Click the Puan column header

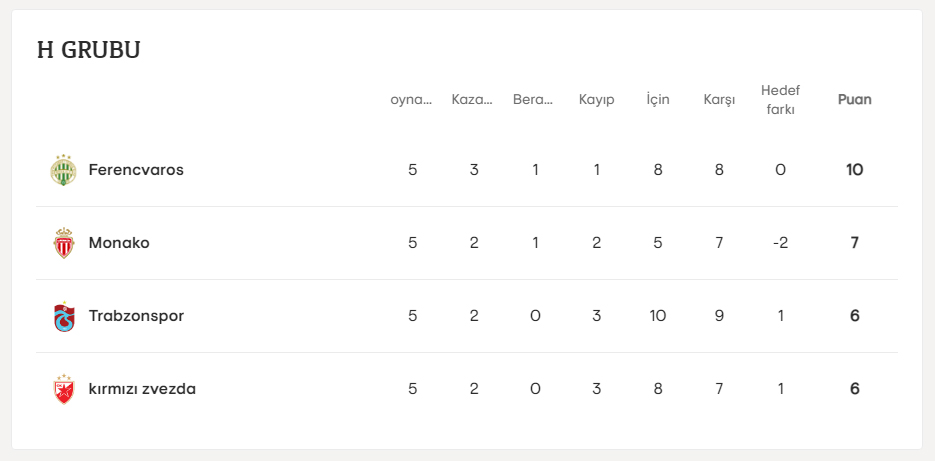(854, 100)
